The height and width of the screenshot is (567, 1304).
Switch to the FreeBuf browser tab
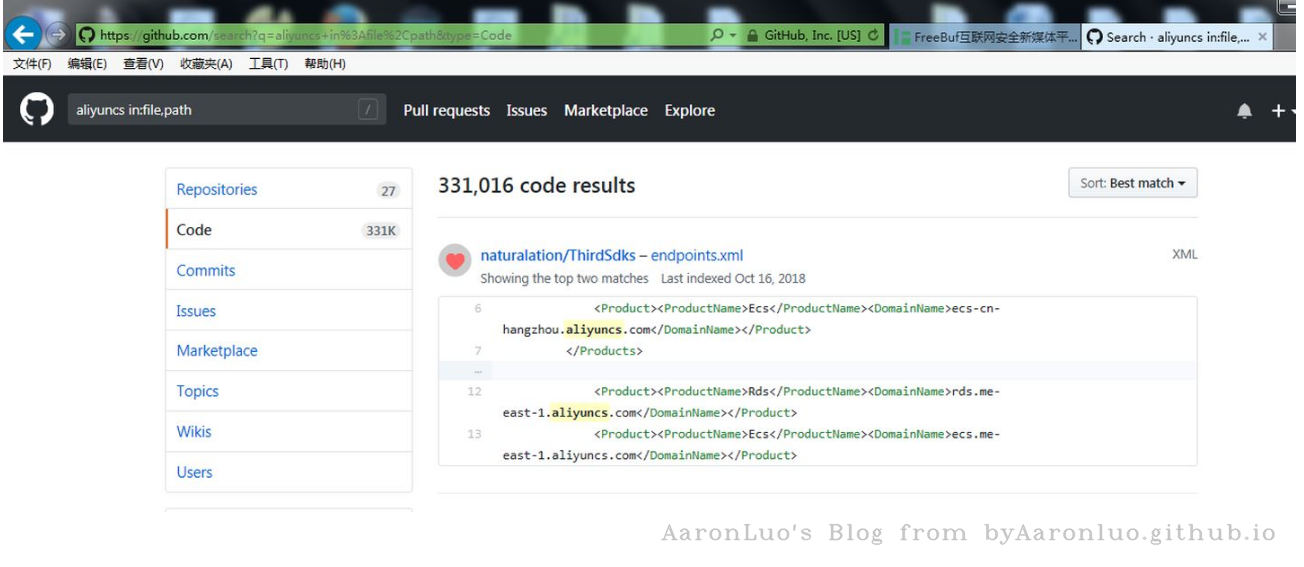click(985, 37)
